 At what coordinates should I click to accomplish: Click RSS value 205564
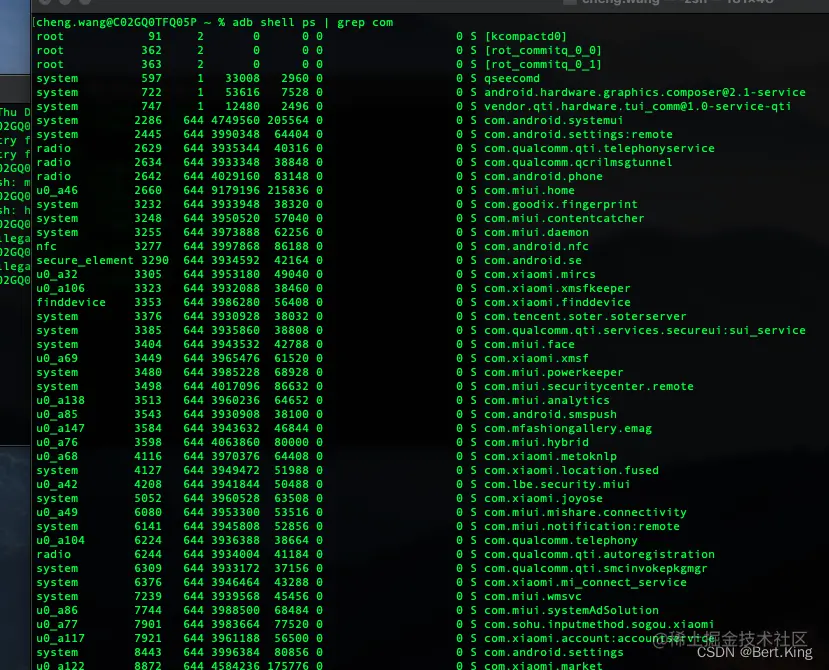[288, 121]
